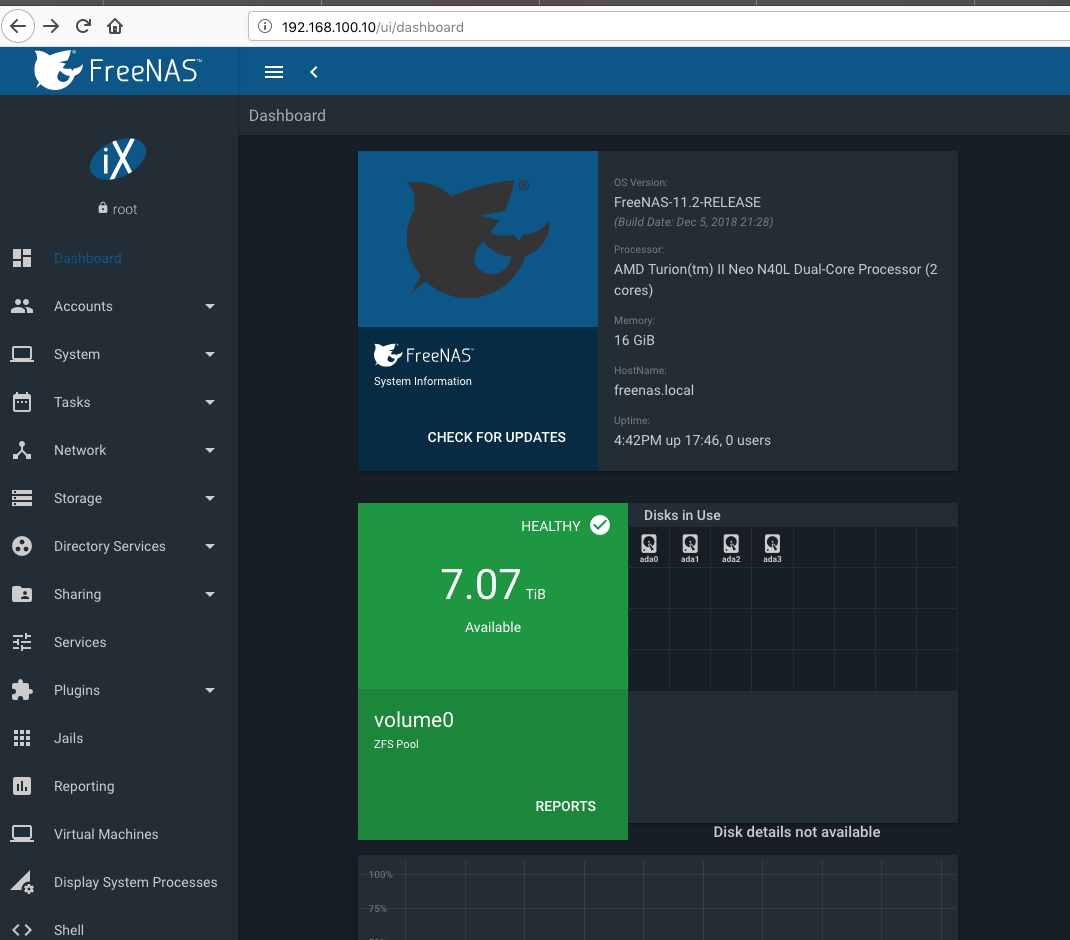1070x940 pixels.
Task: Click the FreeNAS-11.2-RELEASE version text
Action: coord(687,202)
